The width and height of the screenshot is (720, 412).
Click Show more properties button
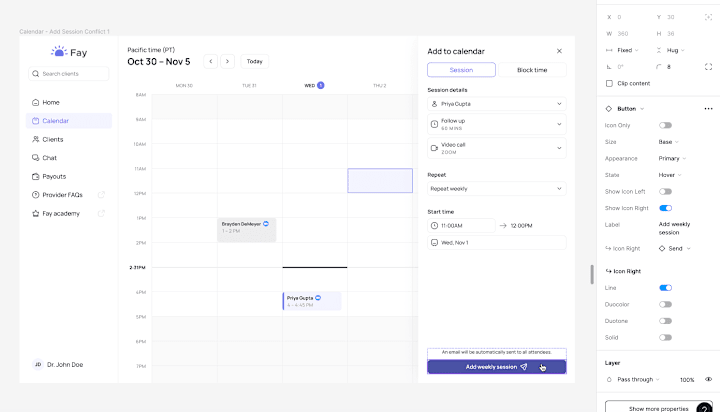658,408
